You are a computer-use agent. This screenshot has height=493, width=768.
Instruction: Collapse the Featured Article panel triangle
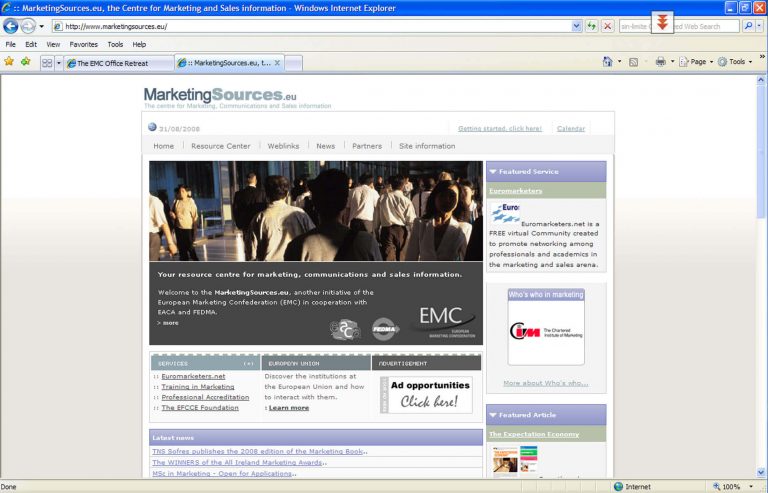click(x=493, y=415)
